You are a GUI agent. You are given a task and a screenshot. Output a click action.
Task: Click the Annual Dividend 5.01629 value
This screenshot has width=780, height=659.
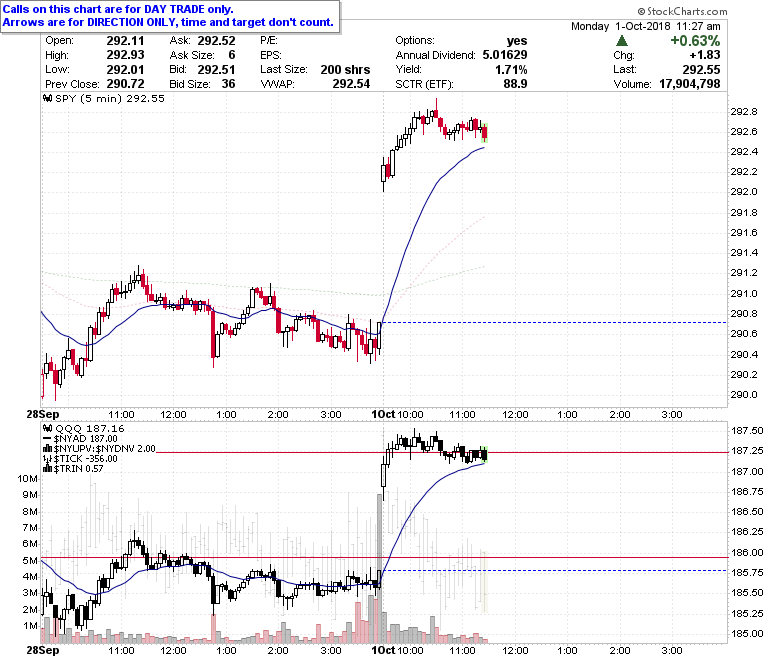pyautogui.click(x=505, y=55)
